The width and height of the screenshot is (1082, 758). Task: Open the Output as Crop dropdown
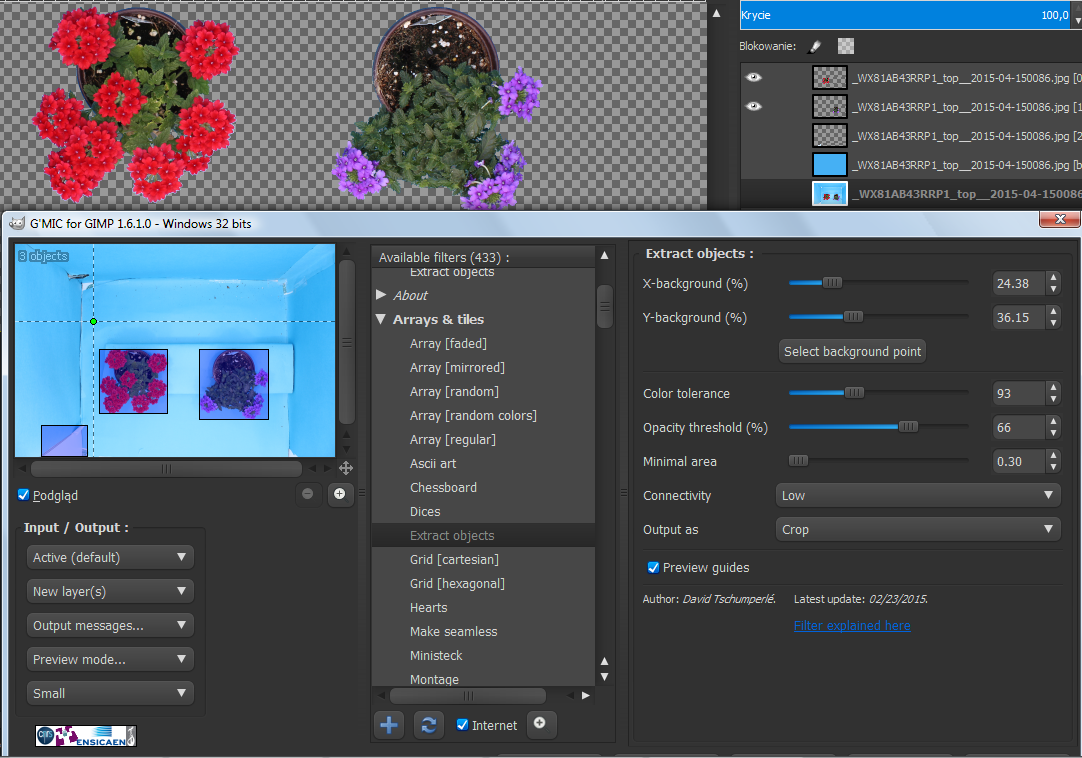pos(918,529)
